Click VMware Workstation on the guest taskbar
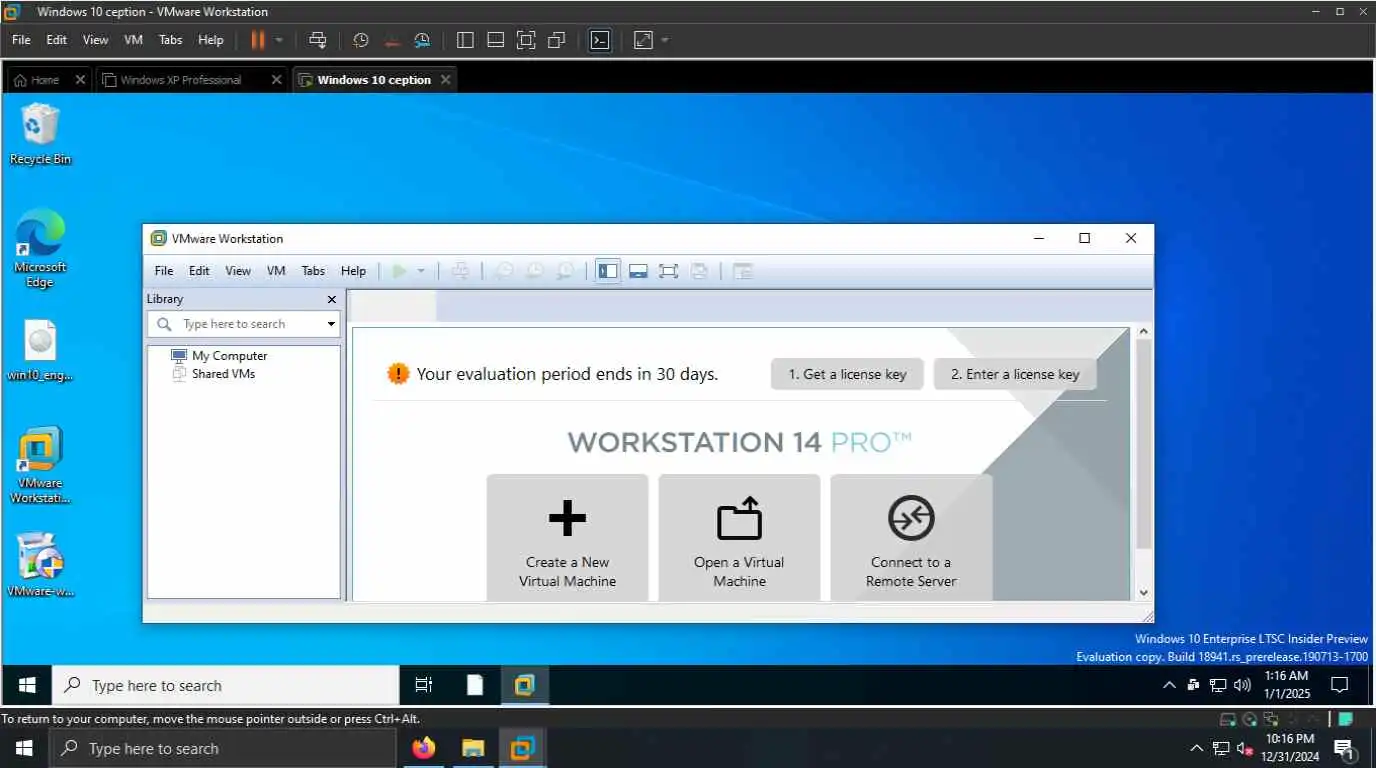Viewport: 1376px width, 768px height. [525, 685]
